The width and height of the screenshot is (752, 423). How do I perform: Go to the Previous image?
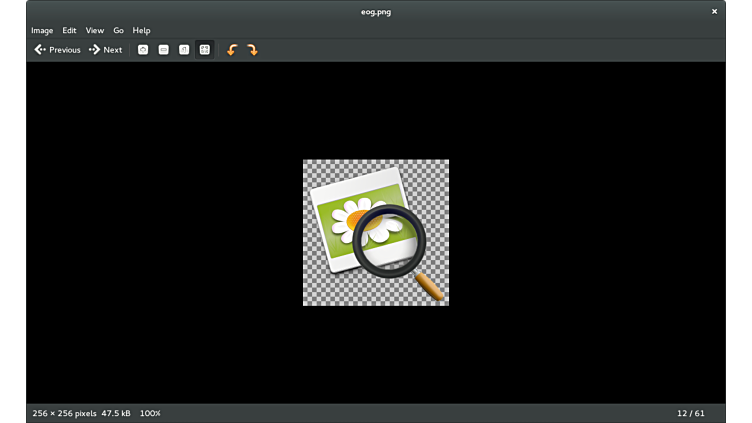click(57, 50)
